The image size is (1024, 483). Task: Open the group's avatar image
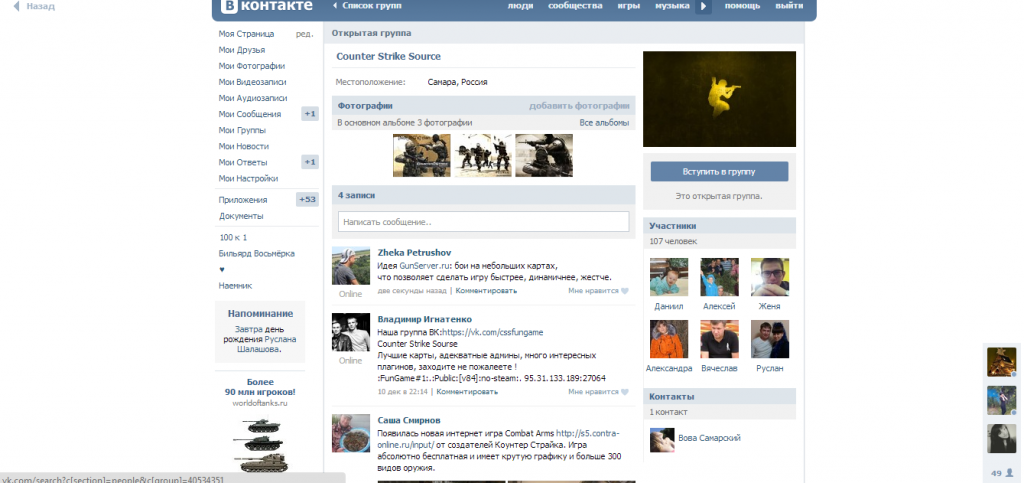click(x=719, y=99)
